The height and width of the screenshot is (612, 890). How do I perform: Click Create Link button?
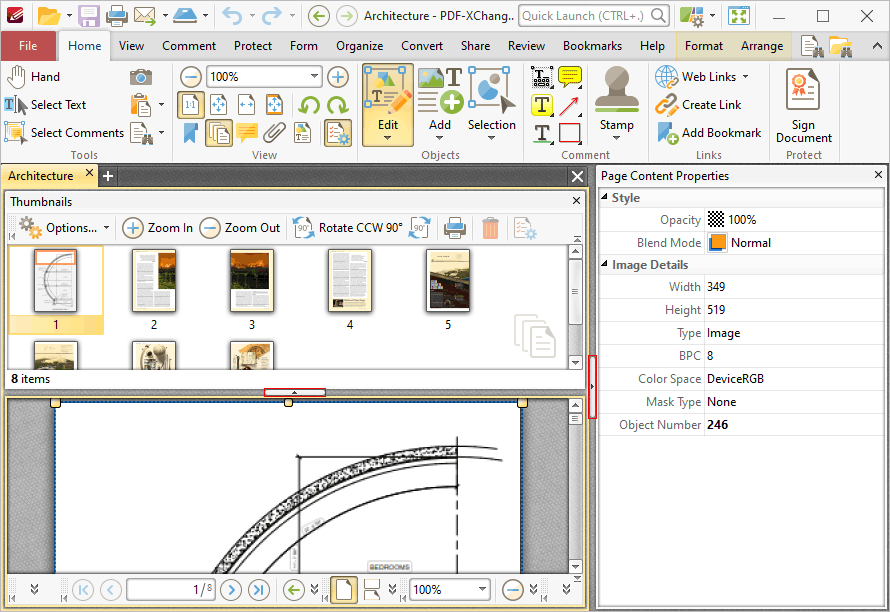tap(699, 104)
